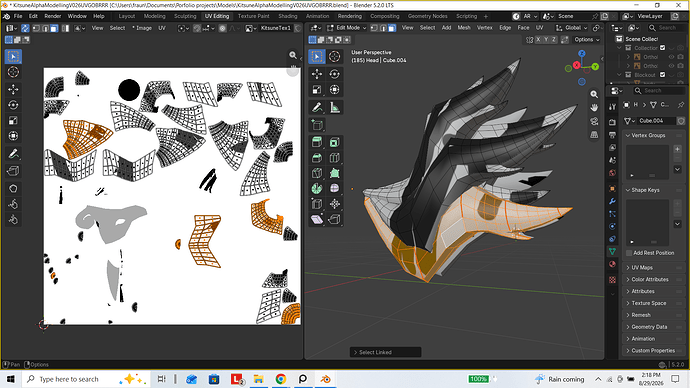Select the Rotate tool in UV editor
Viewport: 690px width, 388px height.
pyautogui.click(x=13, y=105)
